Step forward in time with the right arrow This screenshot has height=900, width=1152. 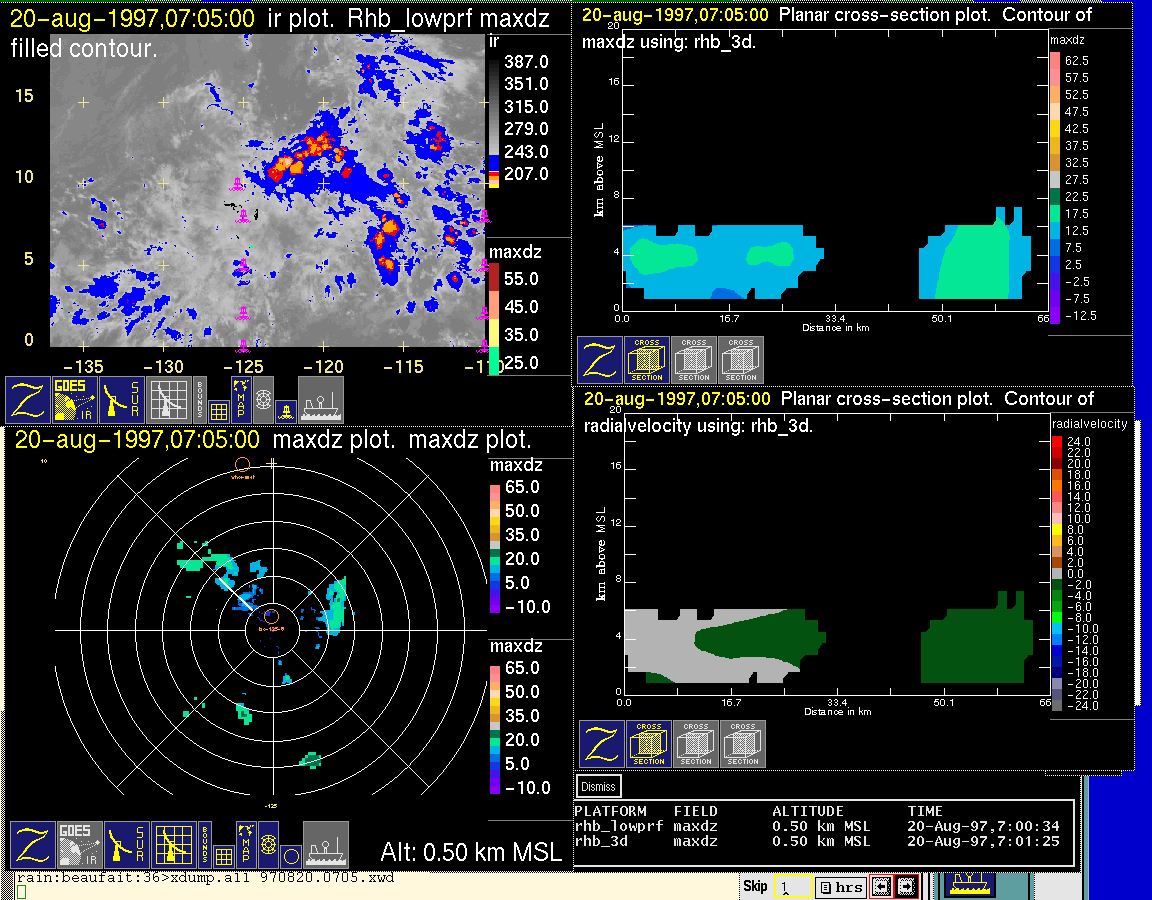[906, 887]
